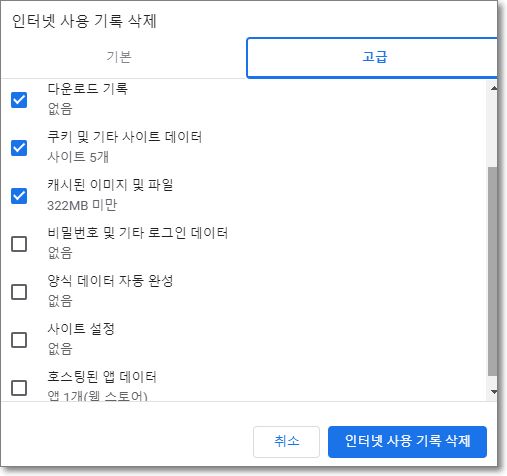Click the 사이트 설정 label
Image resolution: width=507 pixels, height=476 pixels.
click(x=81, y=329)
